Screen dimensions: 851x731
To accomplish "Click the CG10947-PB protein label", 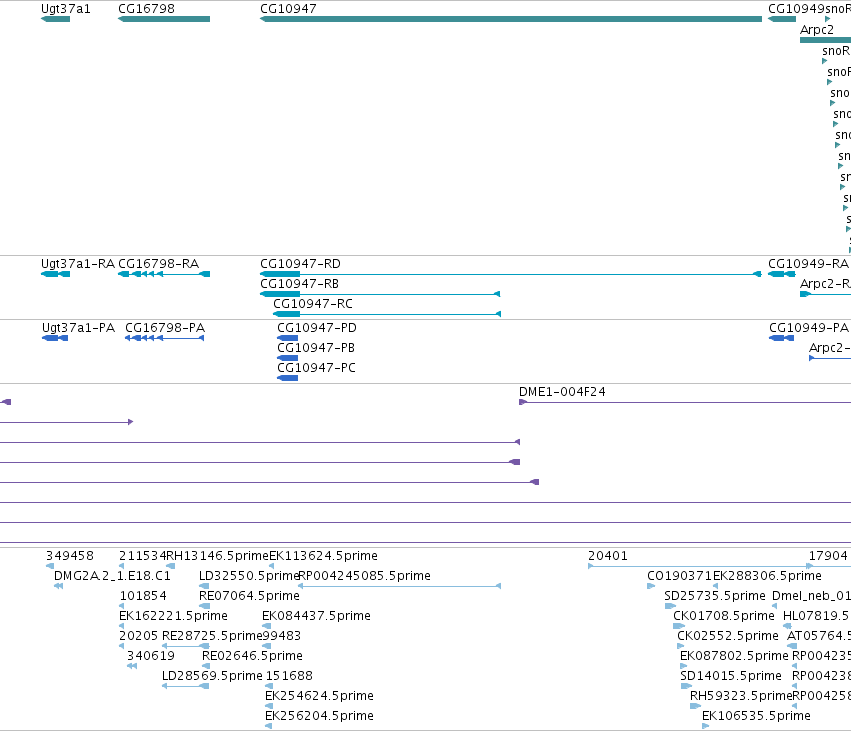I will pos(316,348).
